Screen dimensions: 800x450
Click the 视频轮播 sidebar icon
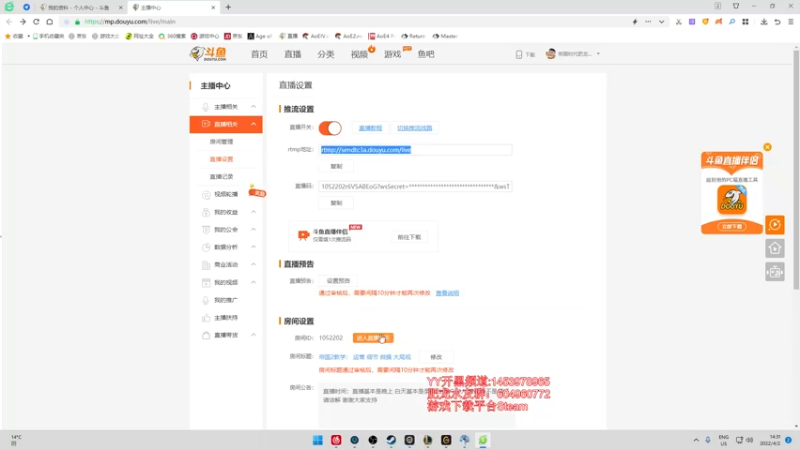pos(206,194)
